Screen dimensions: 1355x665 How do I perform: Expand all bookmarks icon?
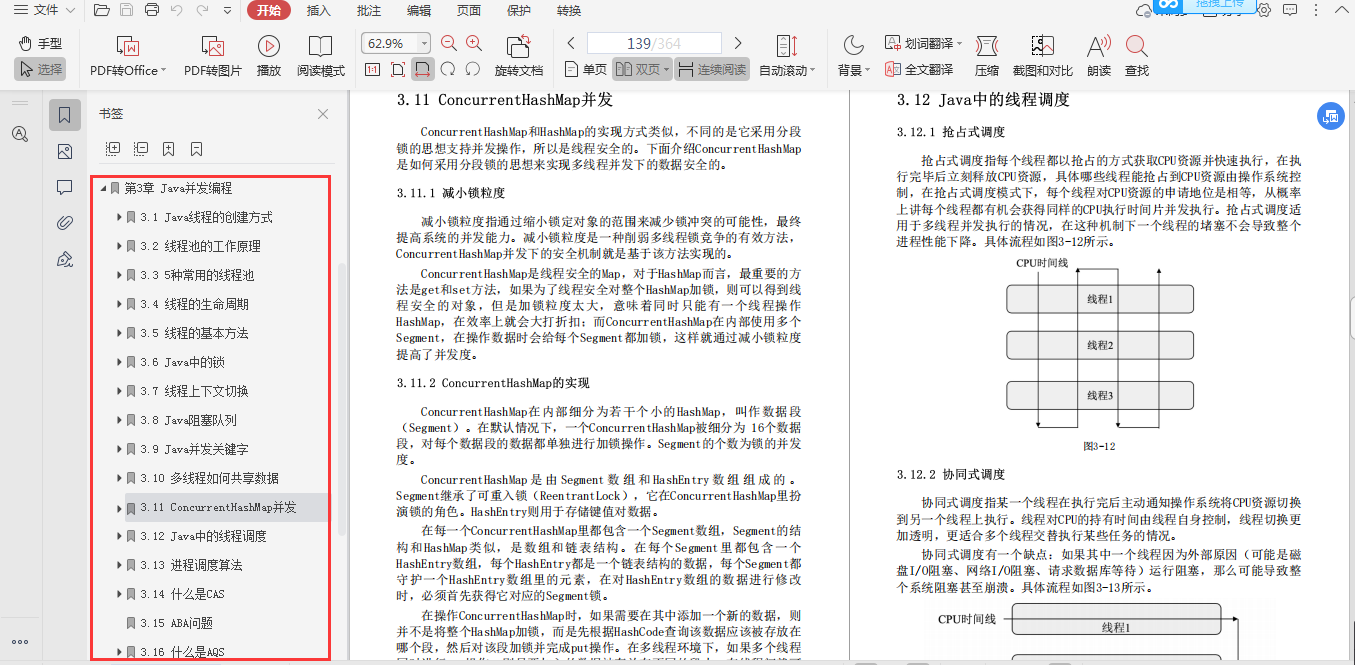pyautogui.click(x=113, y=149)
